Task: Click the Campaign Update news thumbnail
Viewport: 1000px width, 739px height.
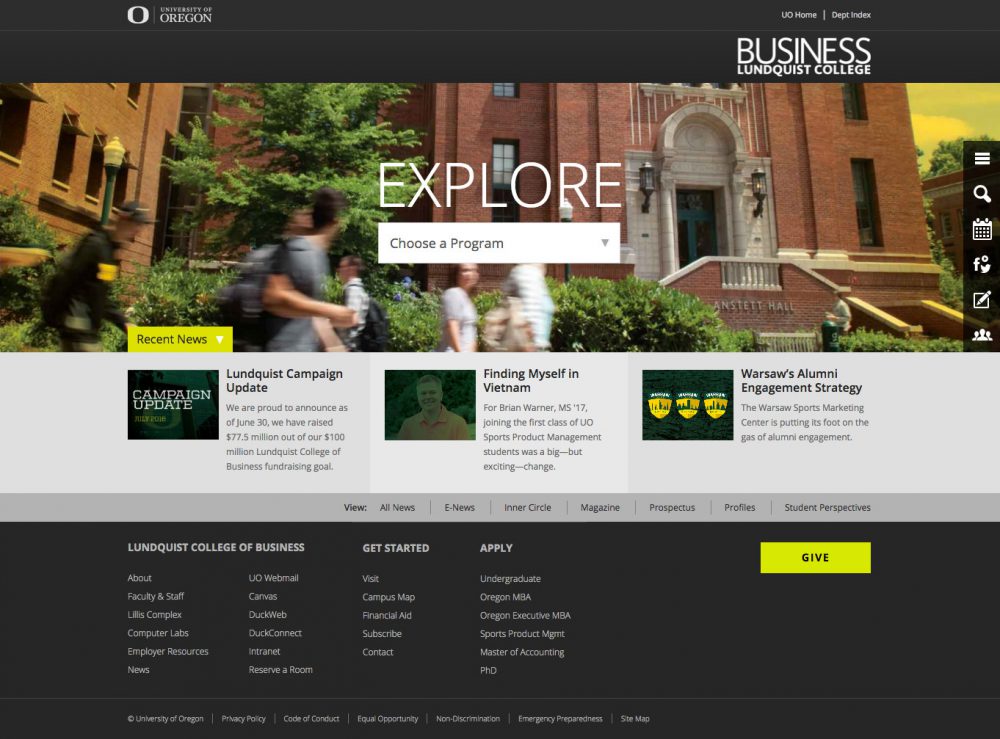Action: (173, 404)
